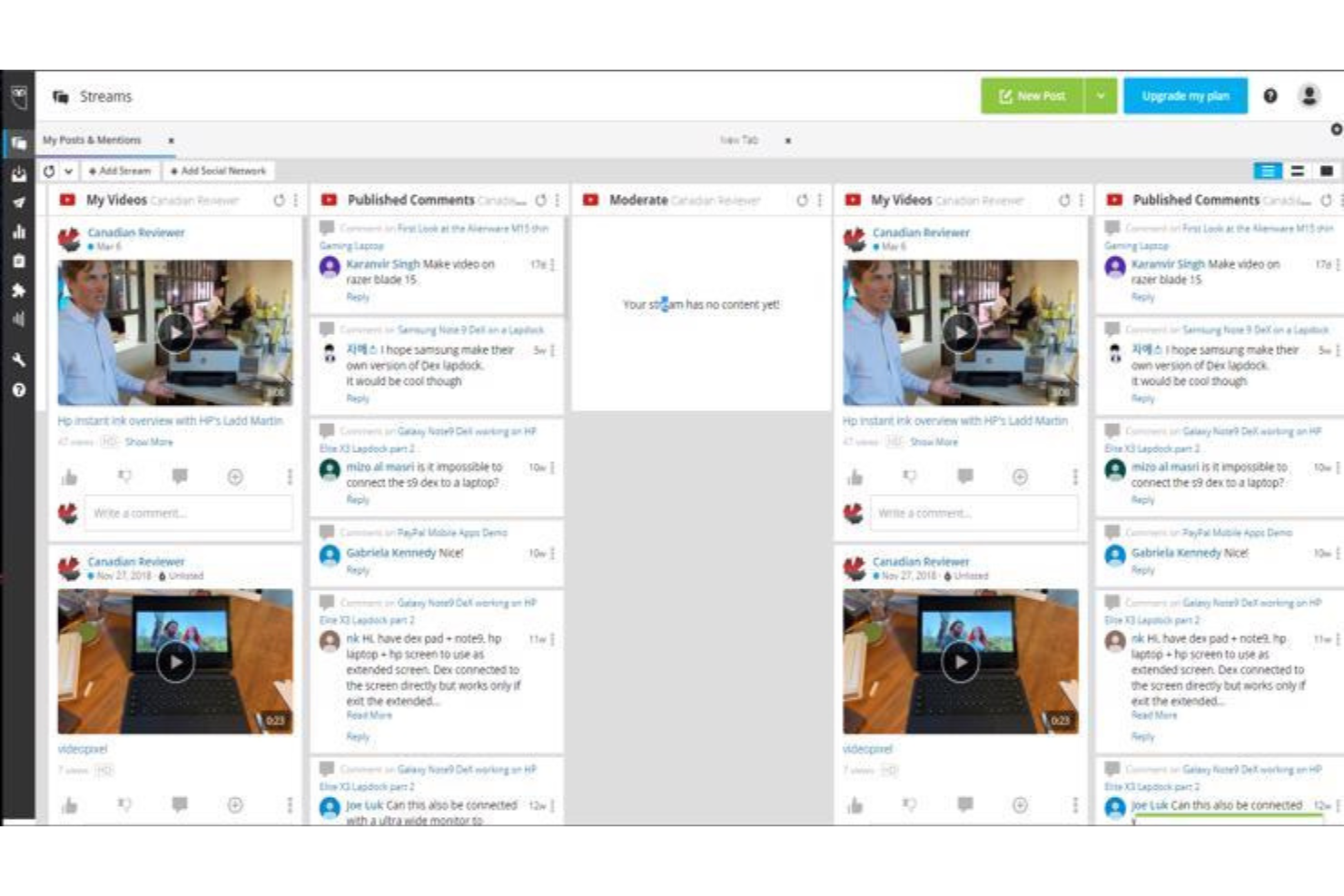The width and height of the screenshot is (1344, 896).
Task: Dislike the left videopixel video
Action: coord(125,804)
